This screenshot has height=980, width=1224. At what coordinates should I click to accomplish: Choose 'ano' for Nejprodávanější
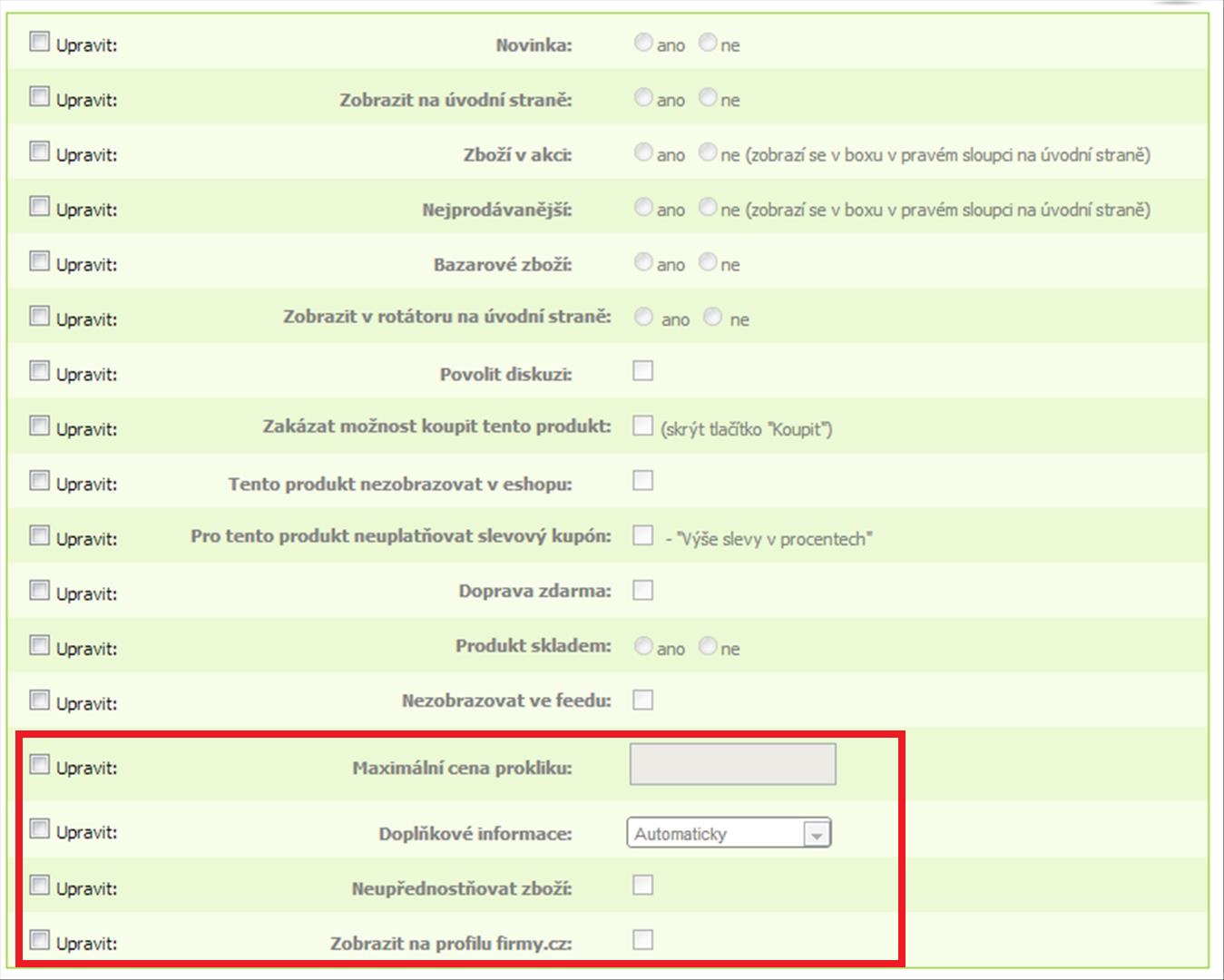[x=643, y=207]
